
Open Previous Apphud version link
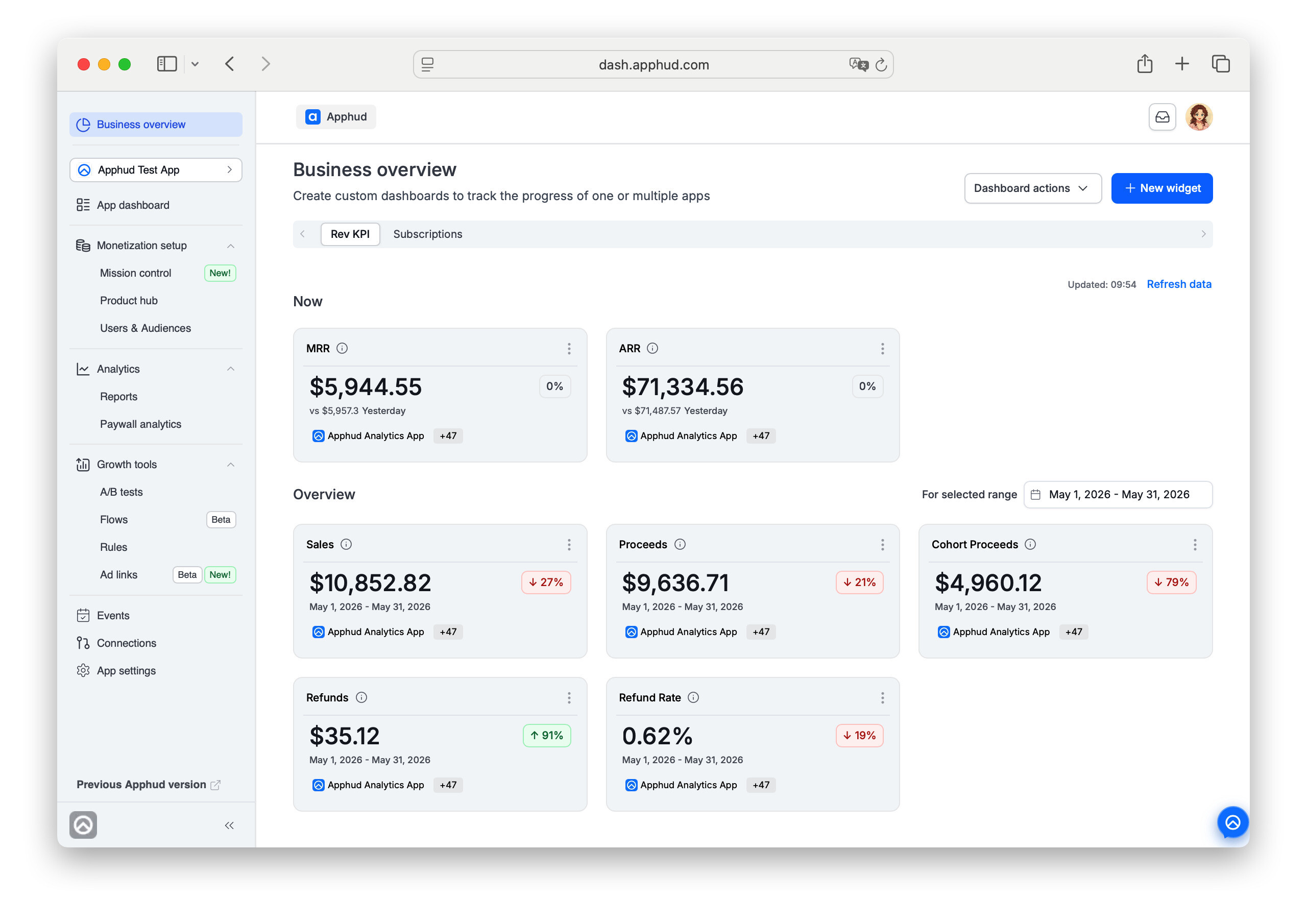pyautogui.click(x=148, y=785)
